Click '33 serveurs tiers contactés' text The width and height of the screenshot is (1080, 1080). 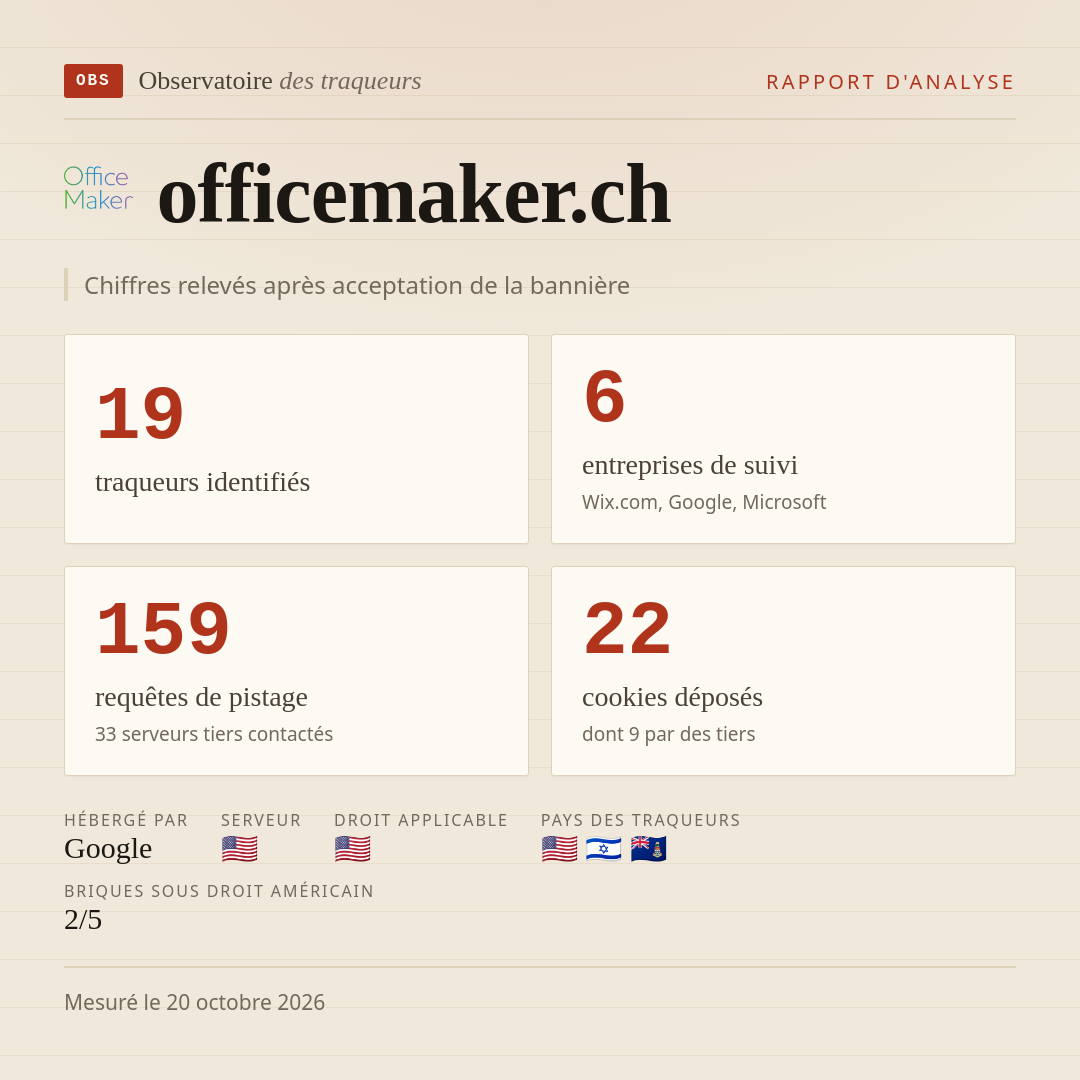[x=214, y=734]
